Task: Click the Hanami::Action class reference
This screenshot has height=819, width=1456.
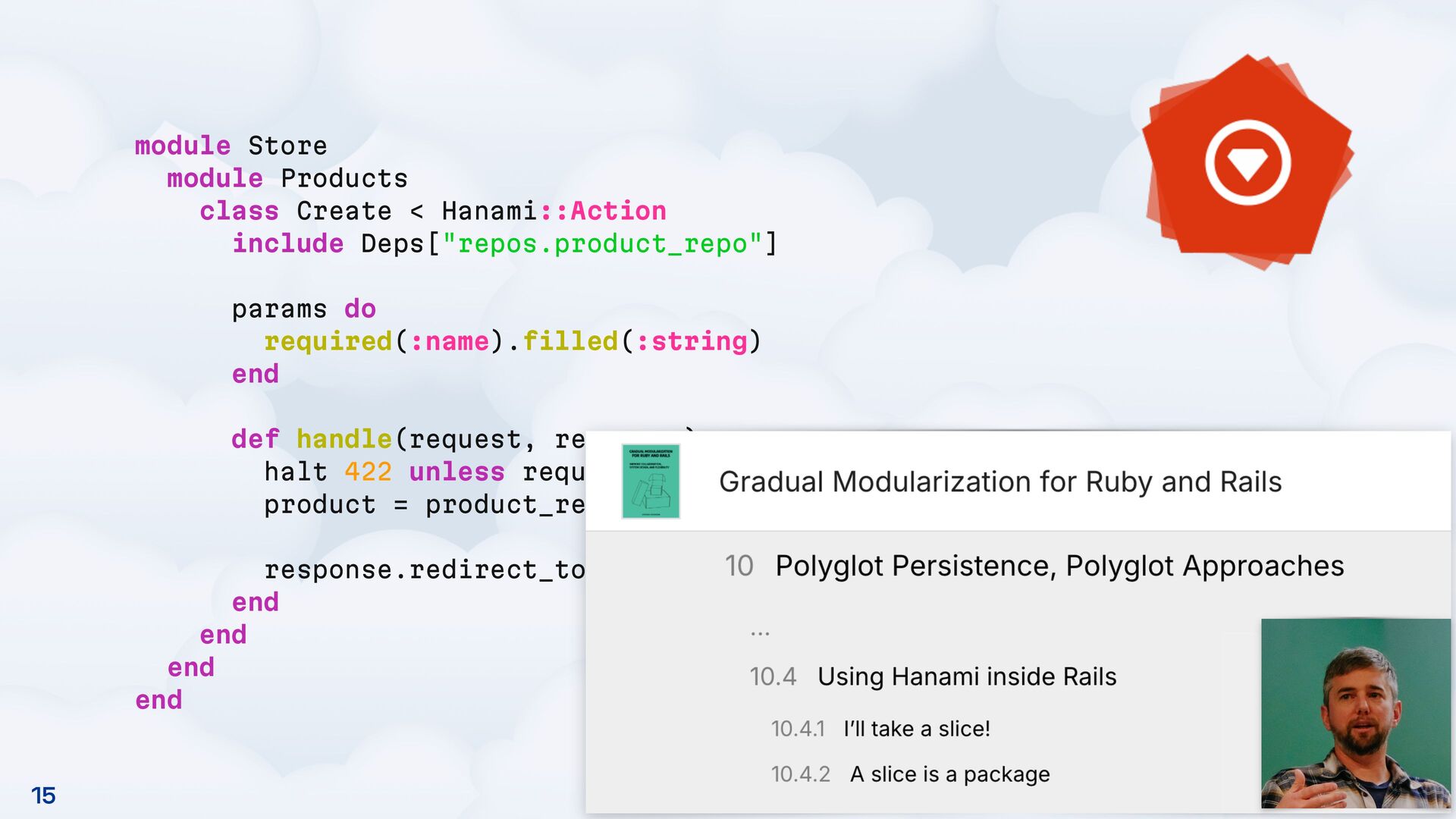Action: pyautogui.click(x=554, y=211)
